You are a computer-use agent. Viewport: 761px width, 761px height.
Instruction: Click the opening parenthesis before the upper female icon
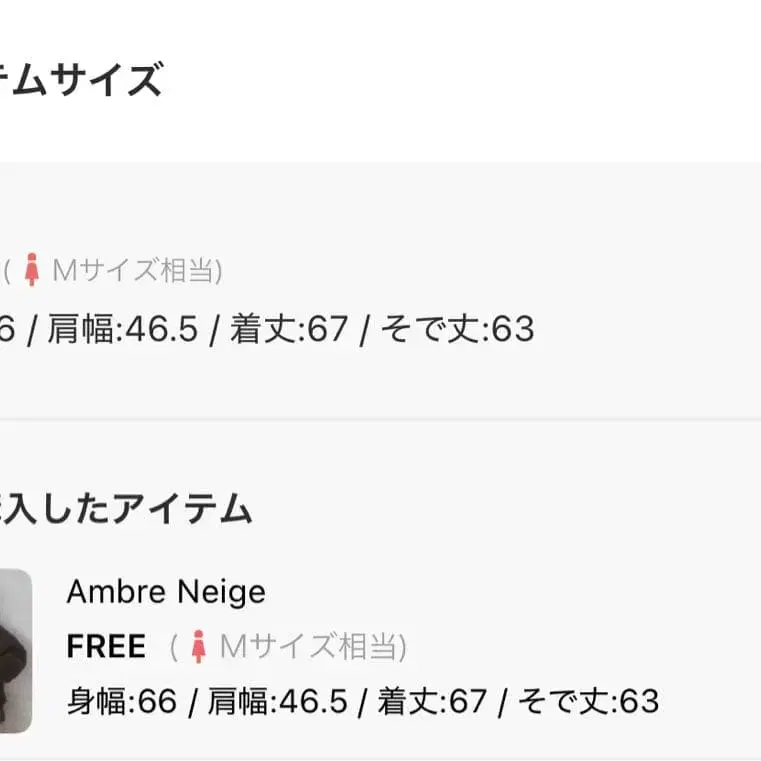tap(7, 270)
